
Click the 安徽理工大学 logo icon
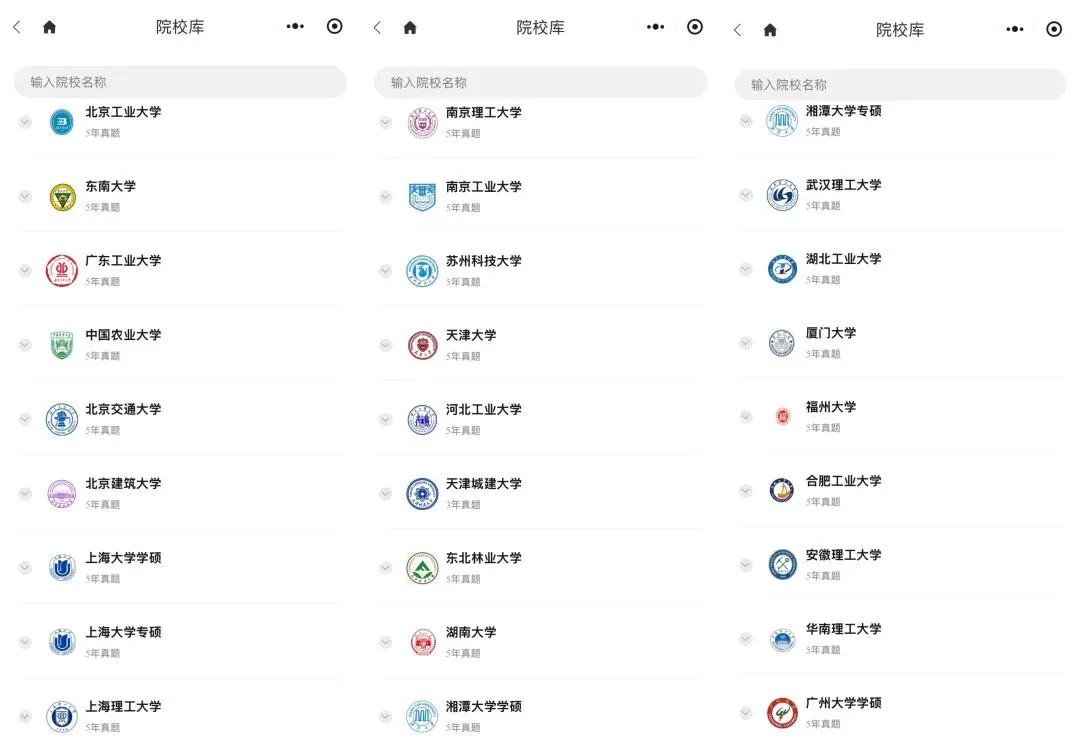pyautogui.click(x=782, y=565)
